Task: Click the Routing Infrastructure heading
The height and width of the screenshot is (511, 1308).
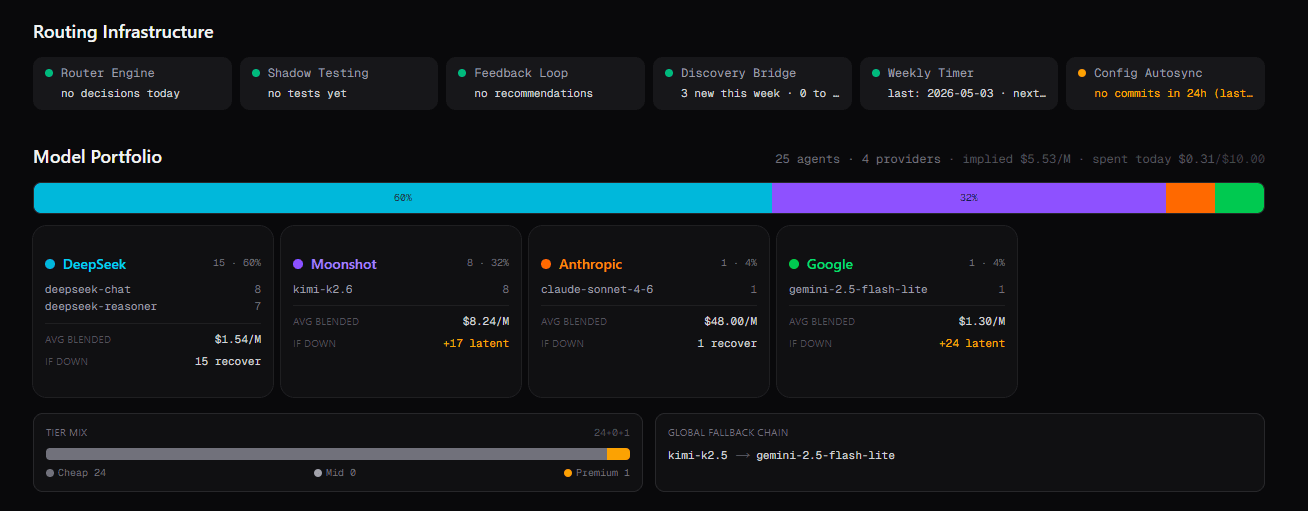Action: tap(123, 32)
